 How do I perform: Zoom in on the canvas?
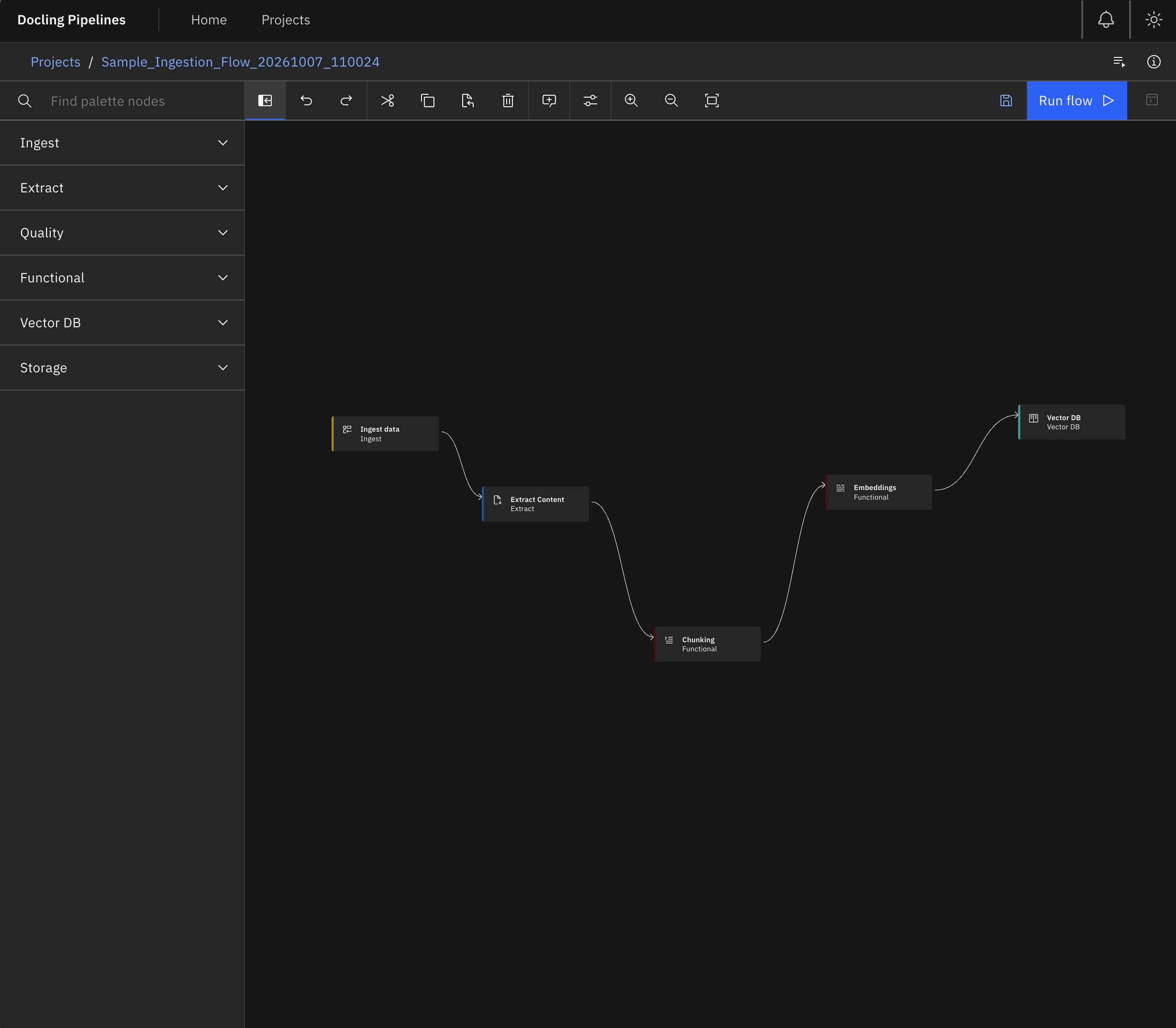[631, 101]
